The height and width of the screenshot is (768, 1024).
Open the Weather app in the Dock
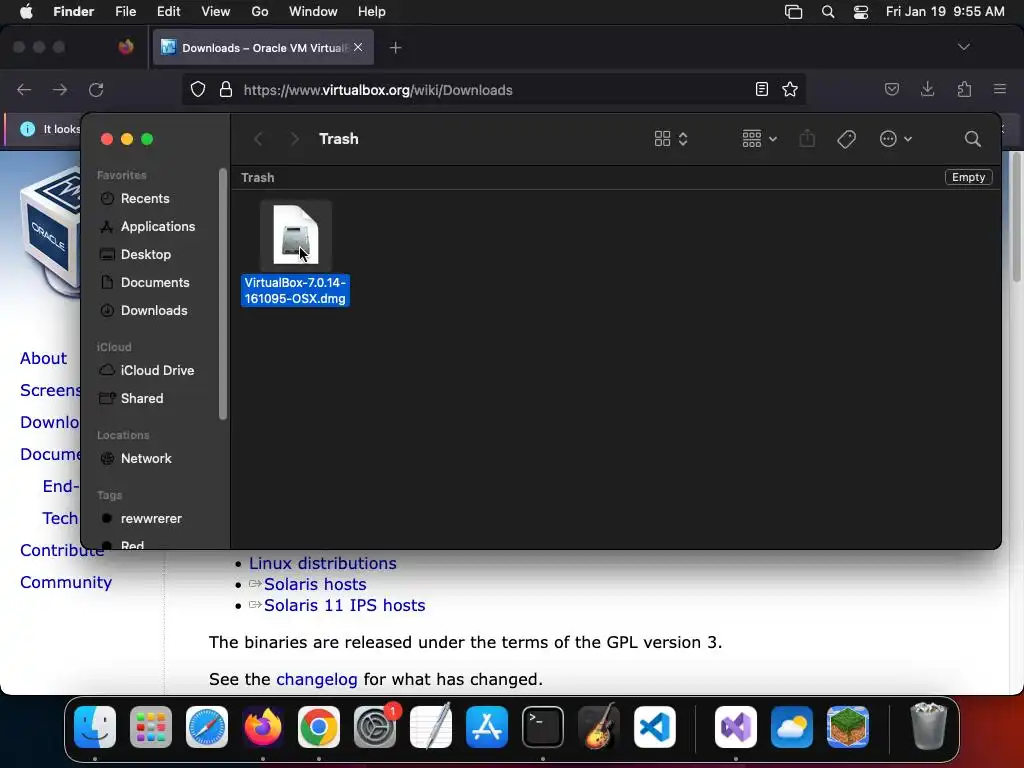[x=792, y=727]
